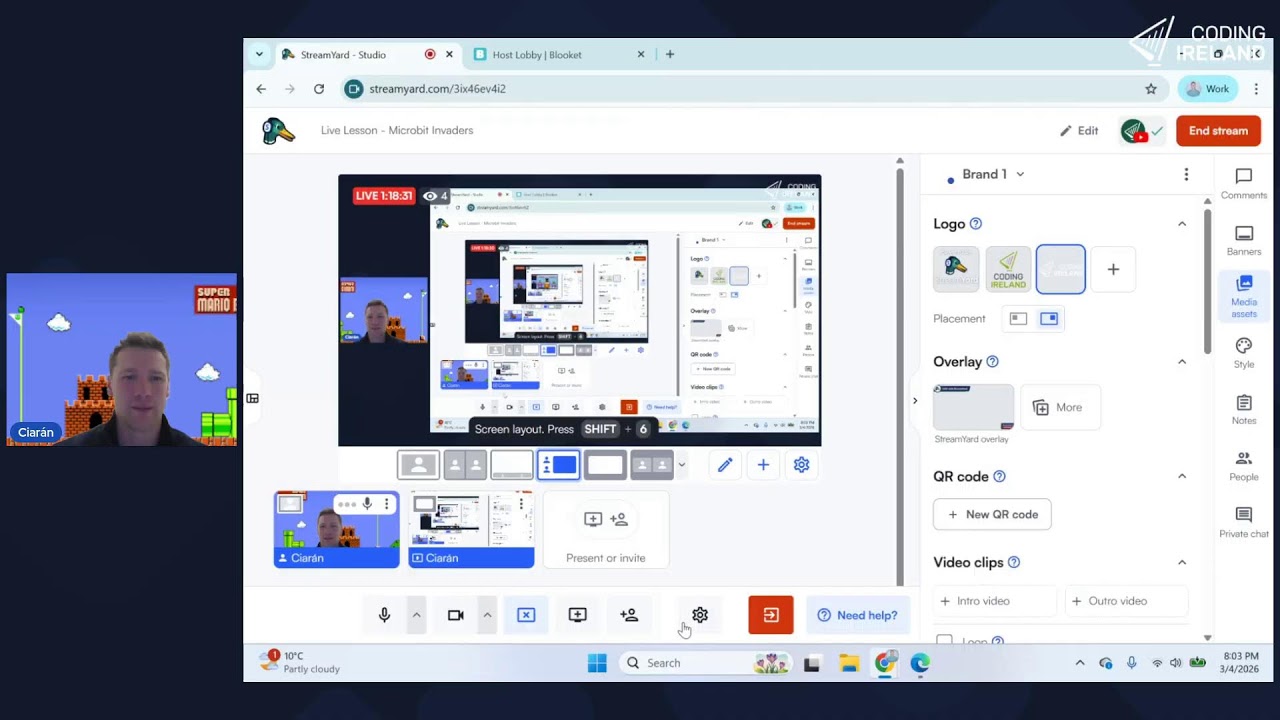Click the present screen icon in bottom toolbar

[x=577, y=615]
